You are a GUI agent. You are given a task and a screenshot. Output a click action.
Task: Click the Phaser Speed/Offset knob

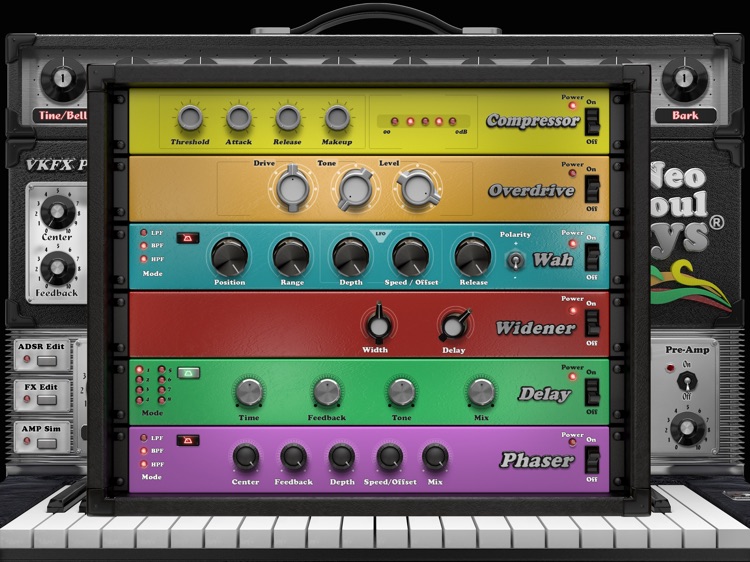pyautogui.click(x=389, y=457)
